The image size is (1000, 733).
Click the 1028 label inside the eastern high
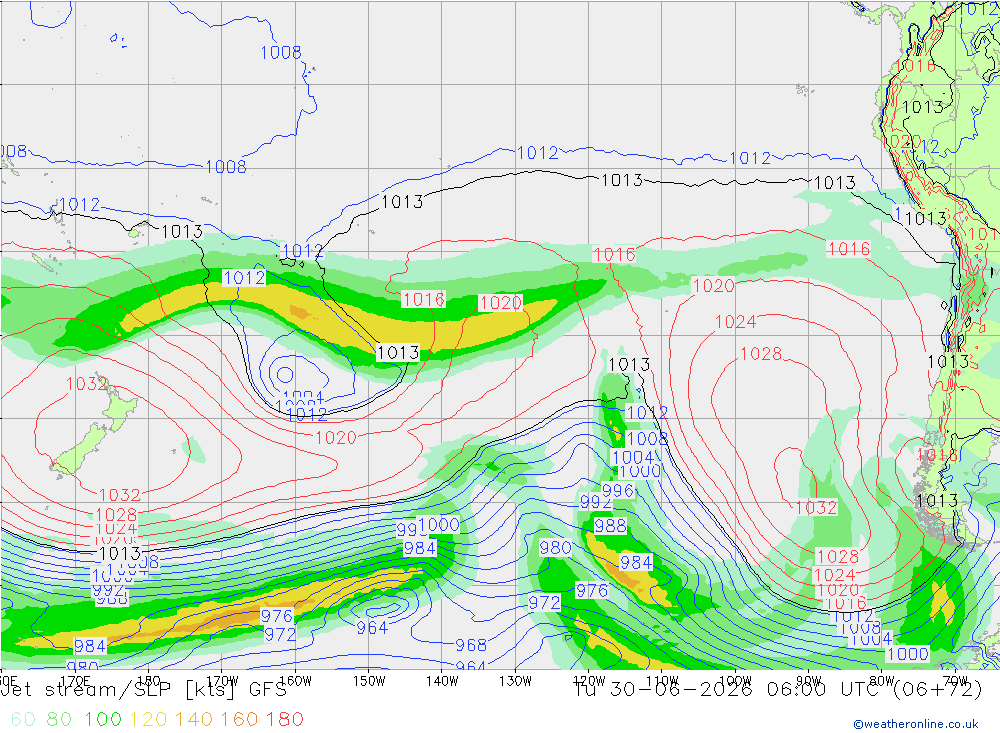761,353
